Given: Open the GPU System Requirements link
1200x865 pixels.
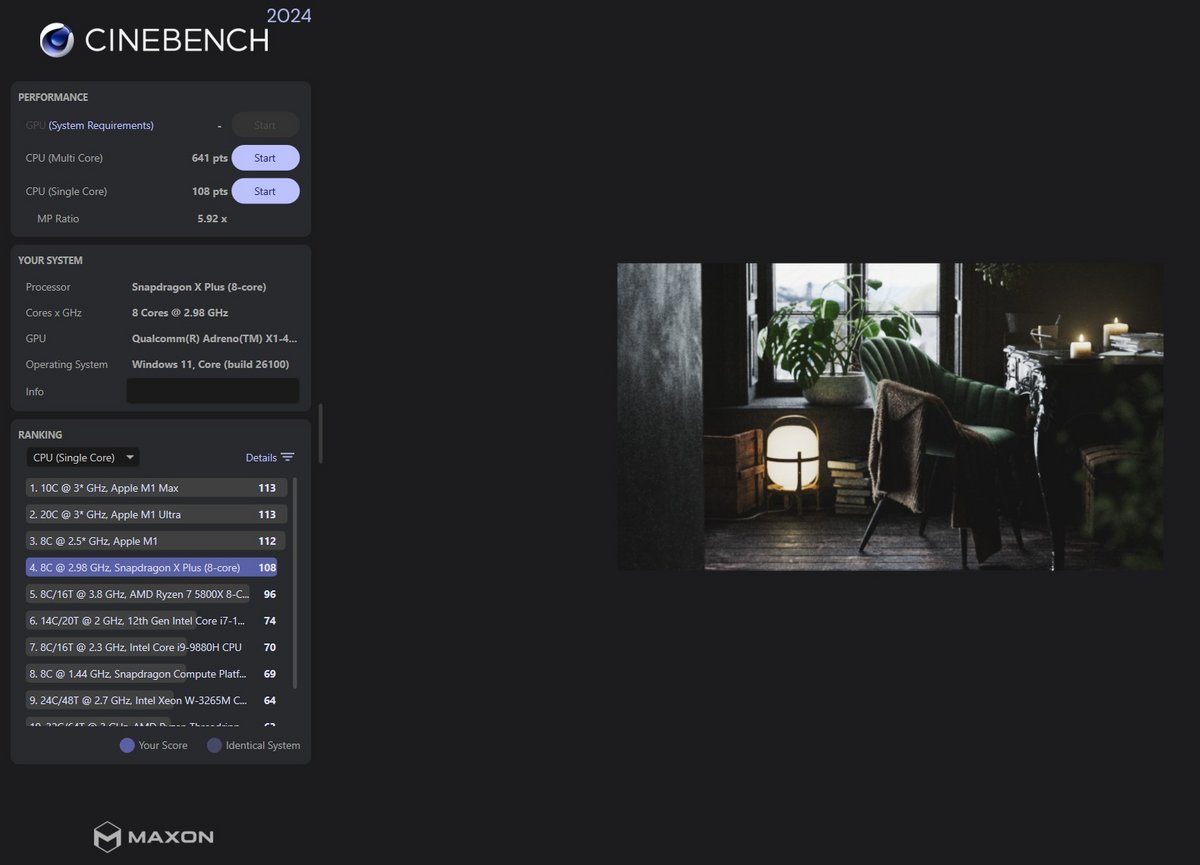Looking at the screenshot, I should [101, 126].
